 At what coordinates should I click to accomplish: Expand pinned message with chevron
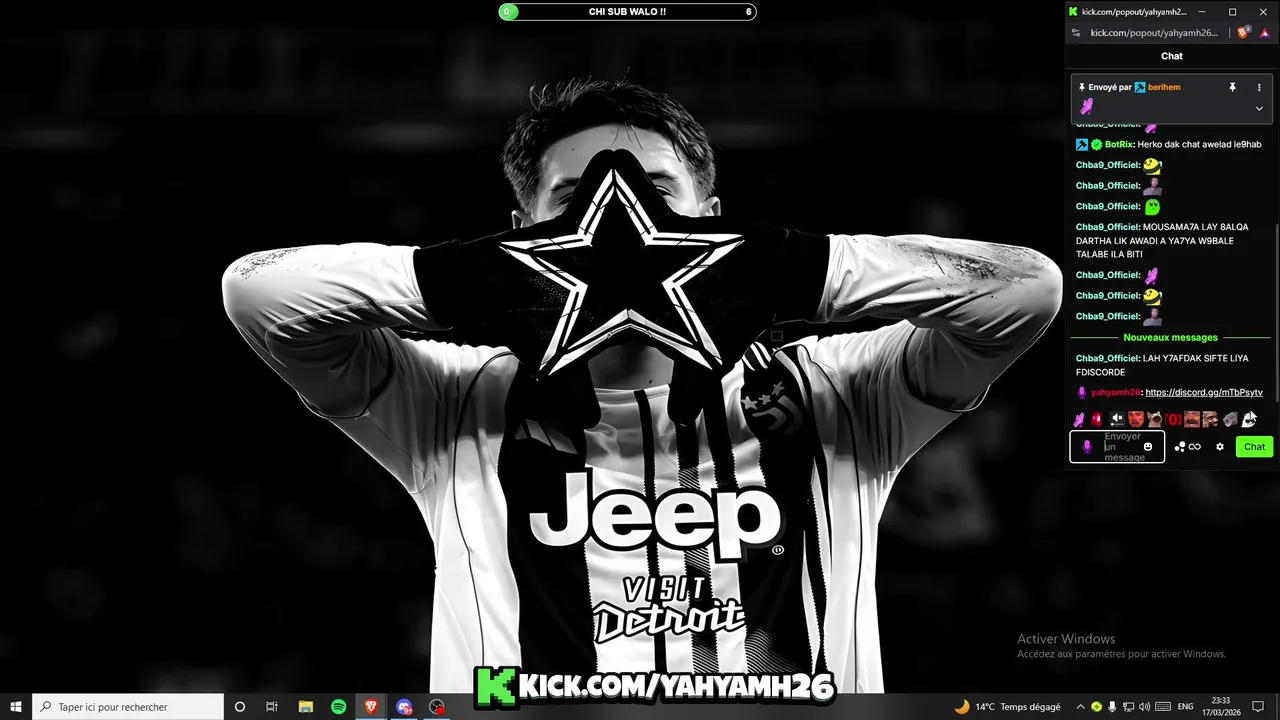pyautogui.click(x=1259, y=108)
